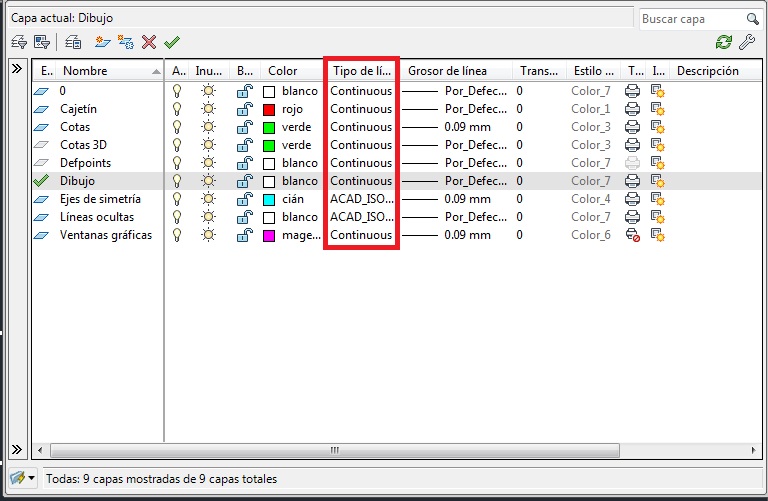Freeze Cotas 3D layer sun icon
Image resolution: width=768 pixels, height=501 pixels.
coord(209,145)
